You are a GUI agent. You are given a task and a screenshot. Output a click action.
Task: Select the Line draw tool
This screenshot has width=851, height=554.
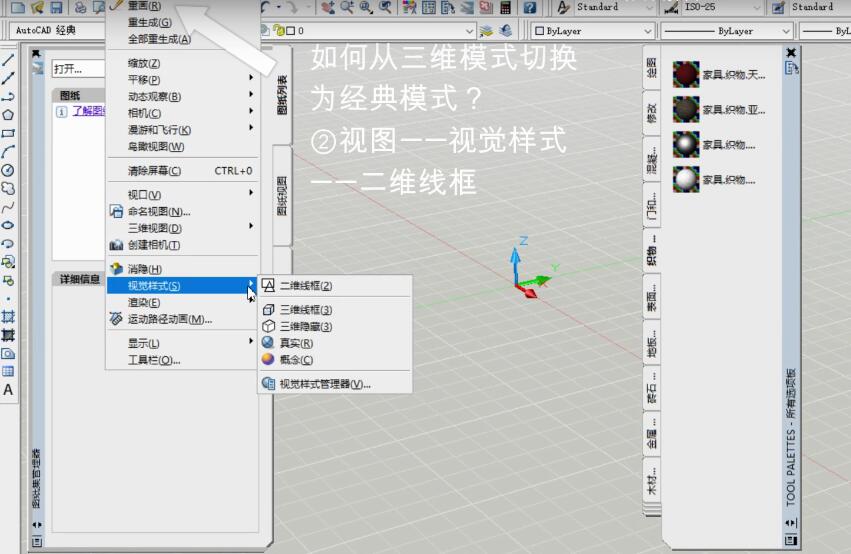[x=8, y=61]
